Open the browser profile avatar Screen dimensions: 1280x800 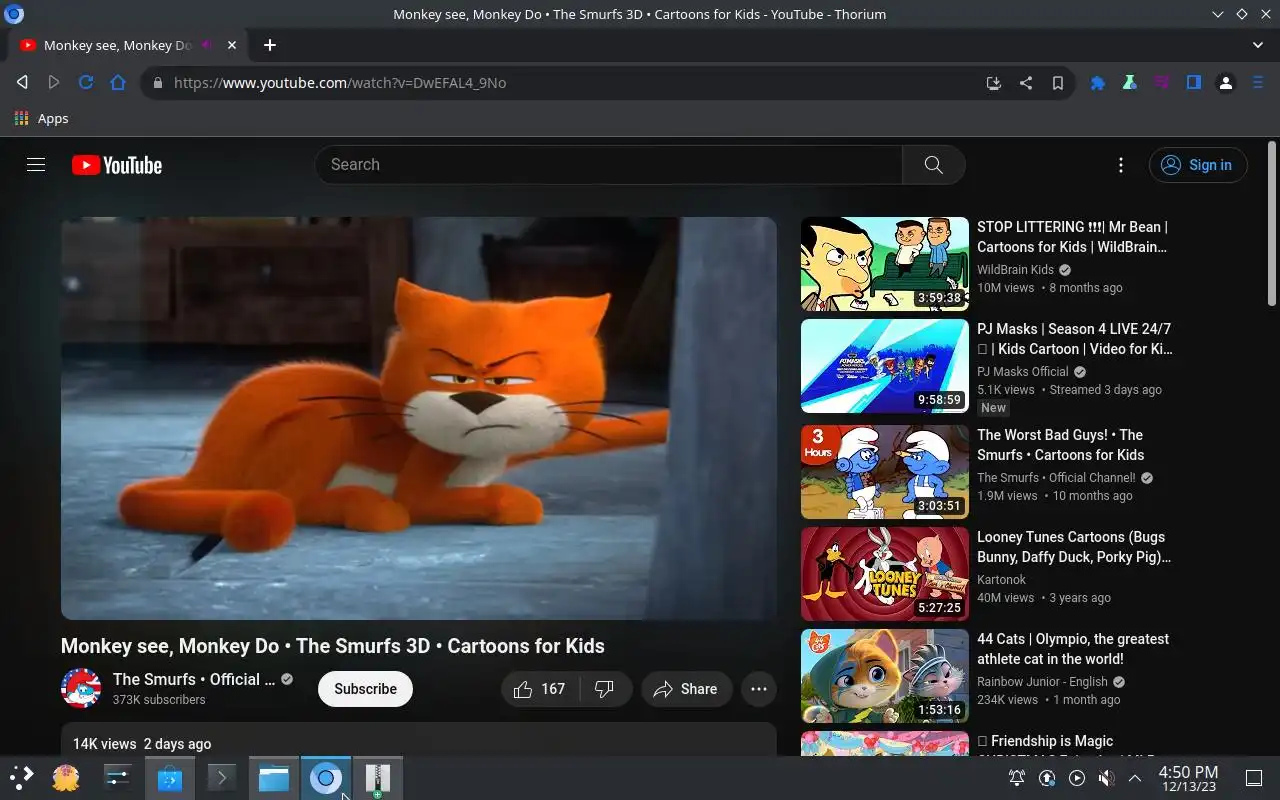pos(1226,83)
